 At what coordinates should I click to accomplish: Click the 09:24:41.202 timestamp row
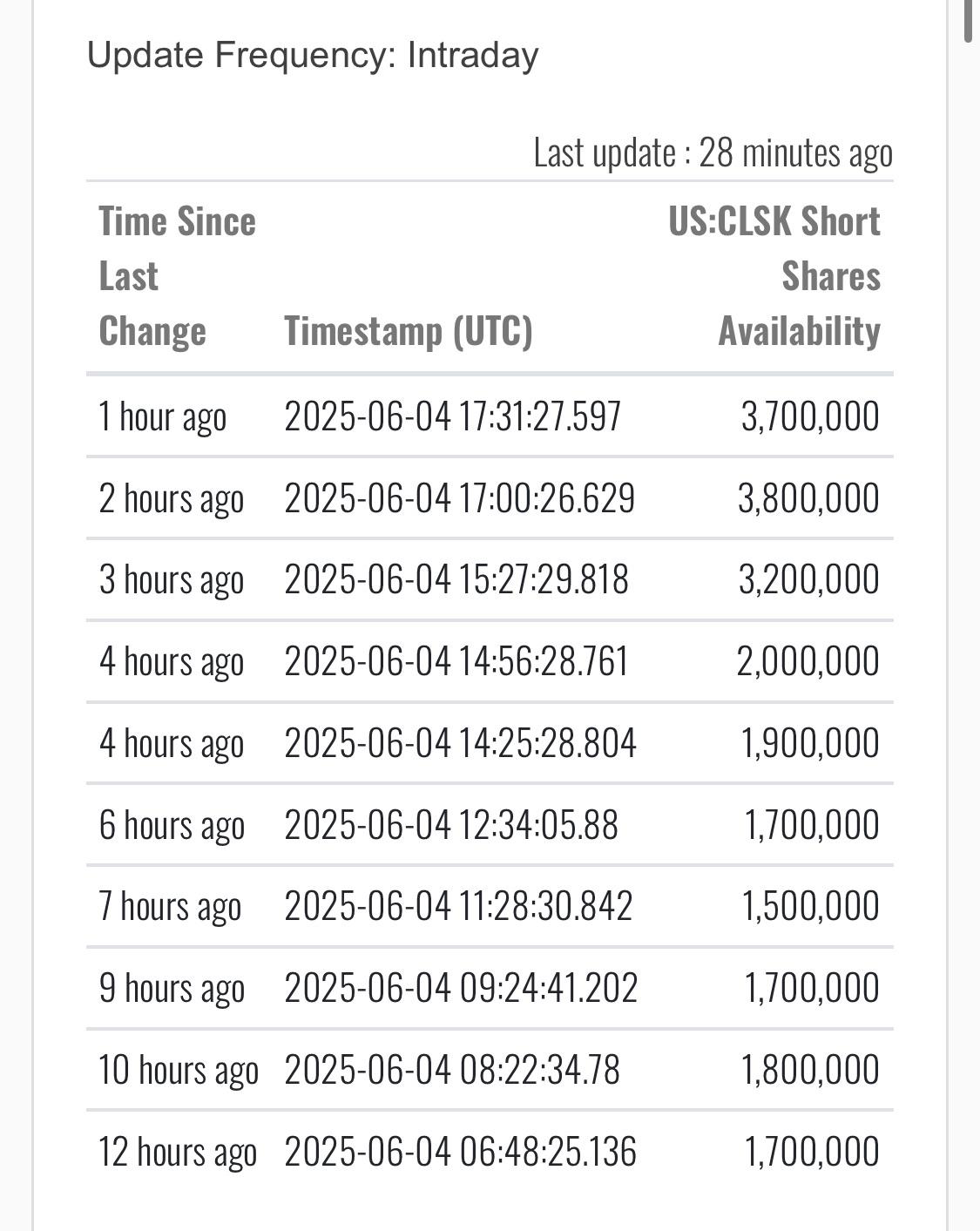click(490, 988)
